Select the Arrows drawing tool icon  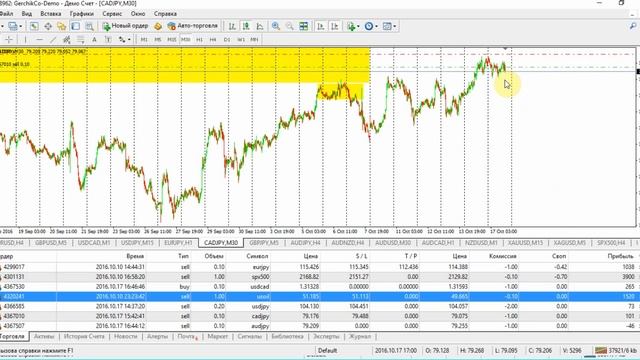[x=122, y=40]
